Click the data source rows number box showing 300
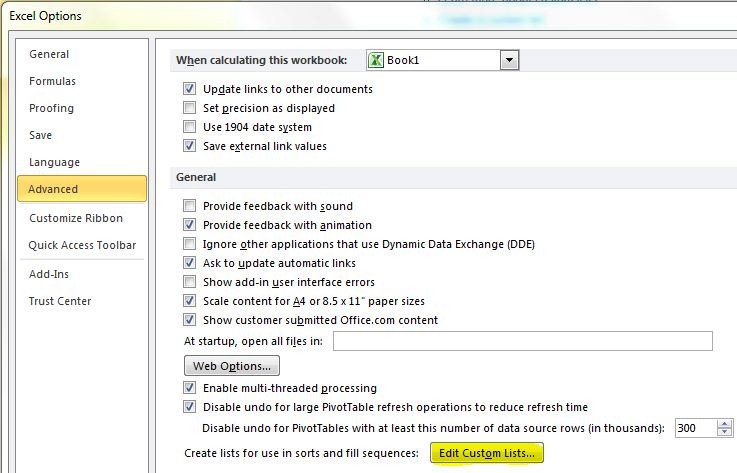Screen dimensions: 737x473 click(696, 428)
